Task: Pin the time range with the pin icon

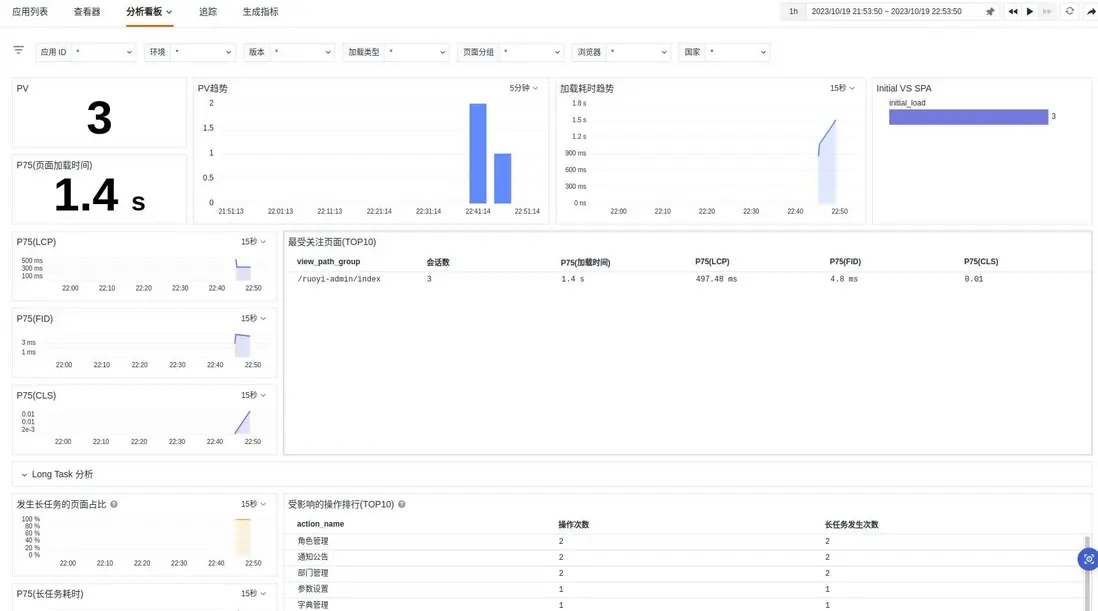Action: click(x=990, y=11)
